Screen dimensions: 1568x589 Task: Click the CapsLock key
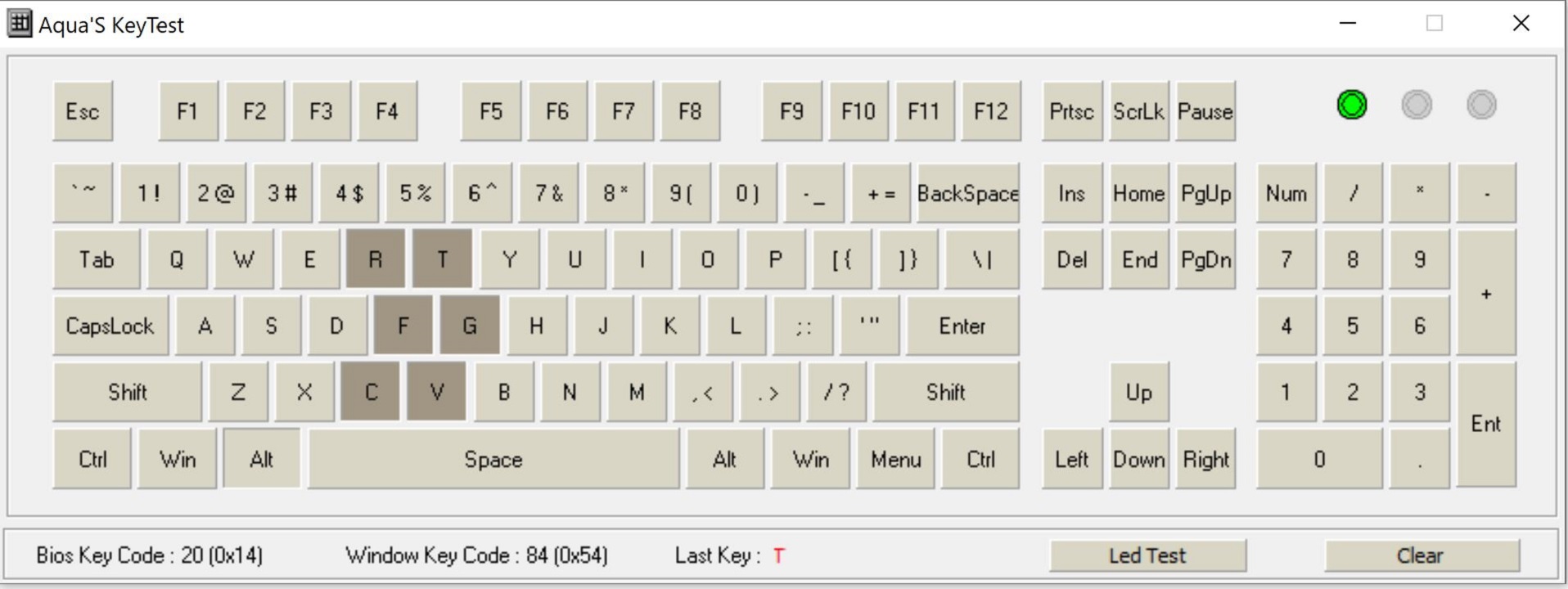coord(110,326)
